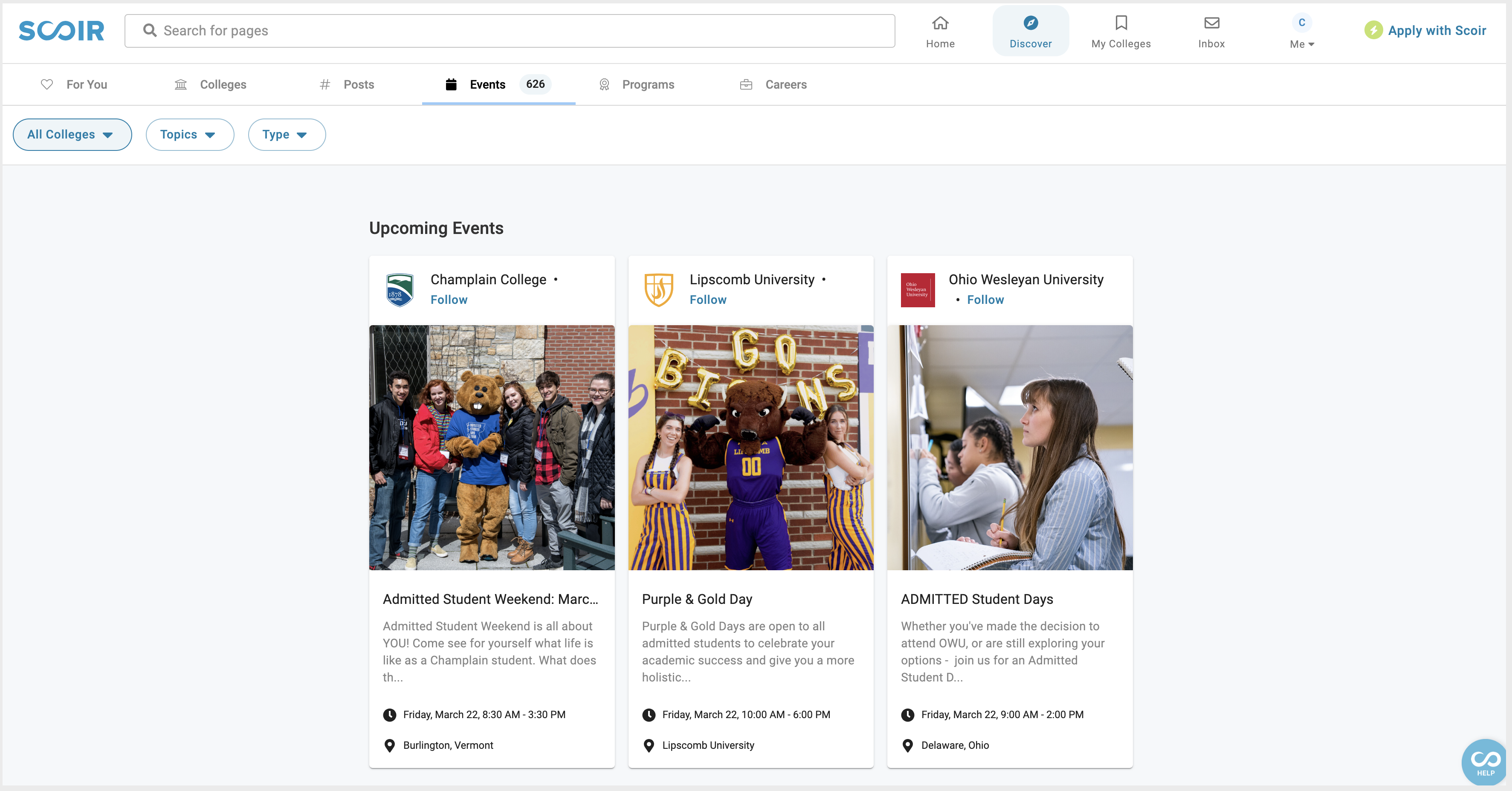1512x791 pixels.
Task: Click location pin beside Lipscomb University
Action: point(649,745)
